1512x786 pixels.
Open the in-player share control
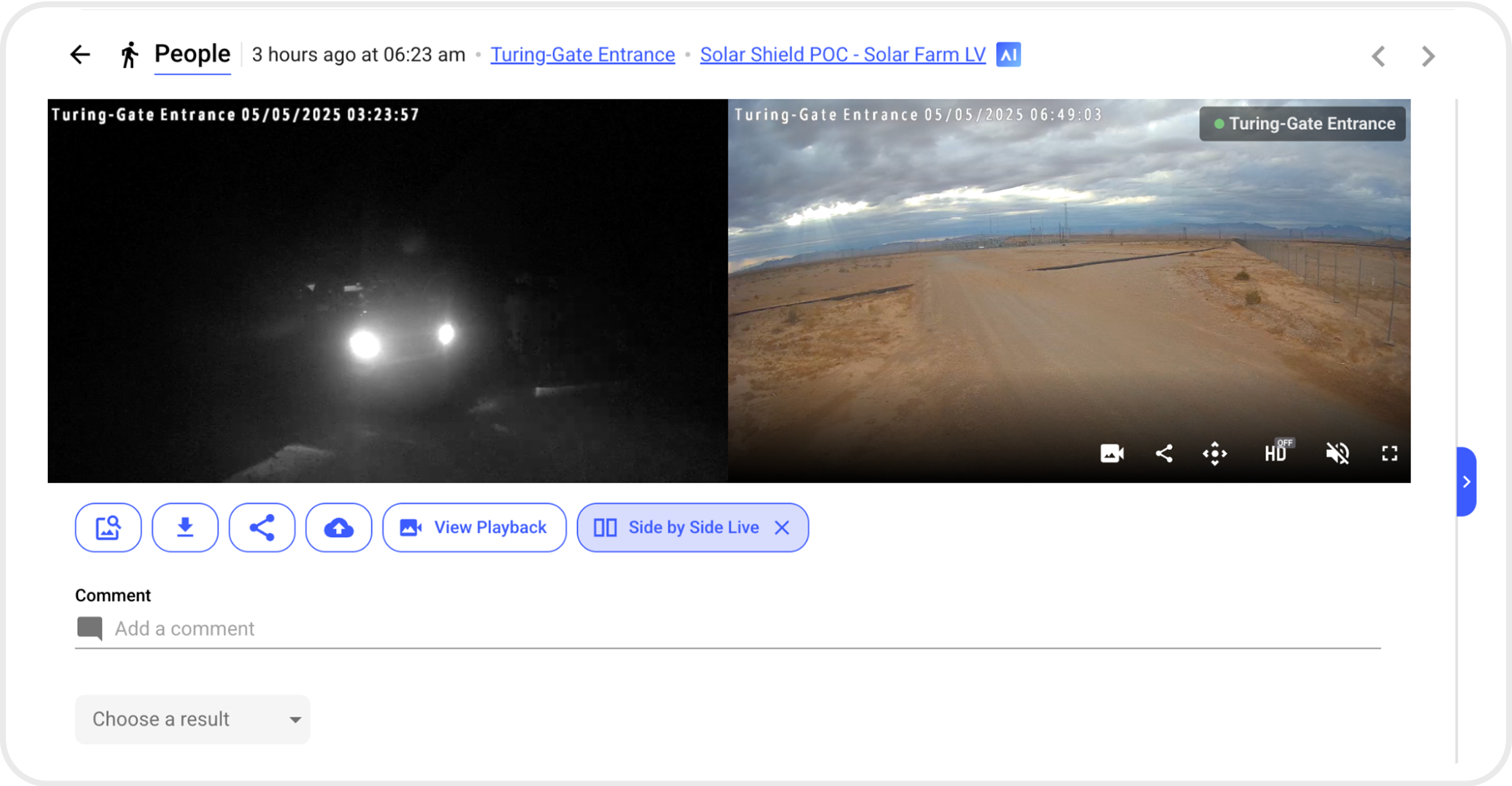pos(1164,453)
